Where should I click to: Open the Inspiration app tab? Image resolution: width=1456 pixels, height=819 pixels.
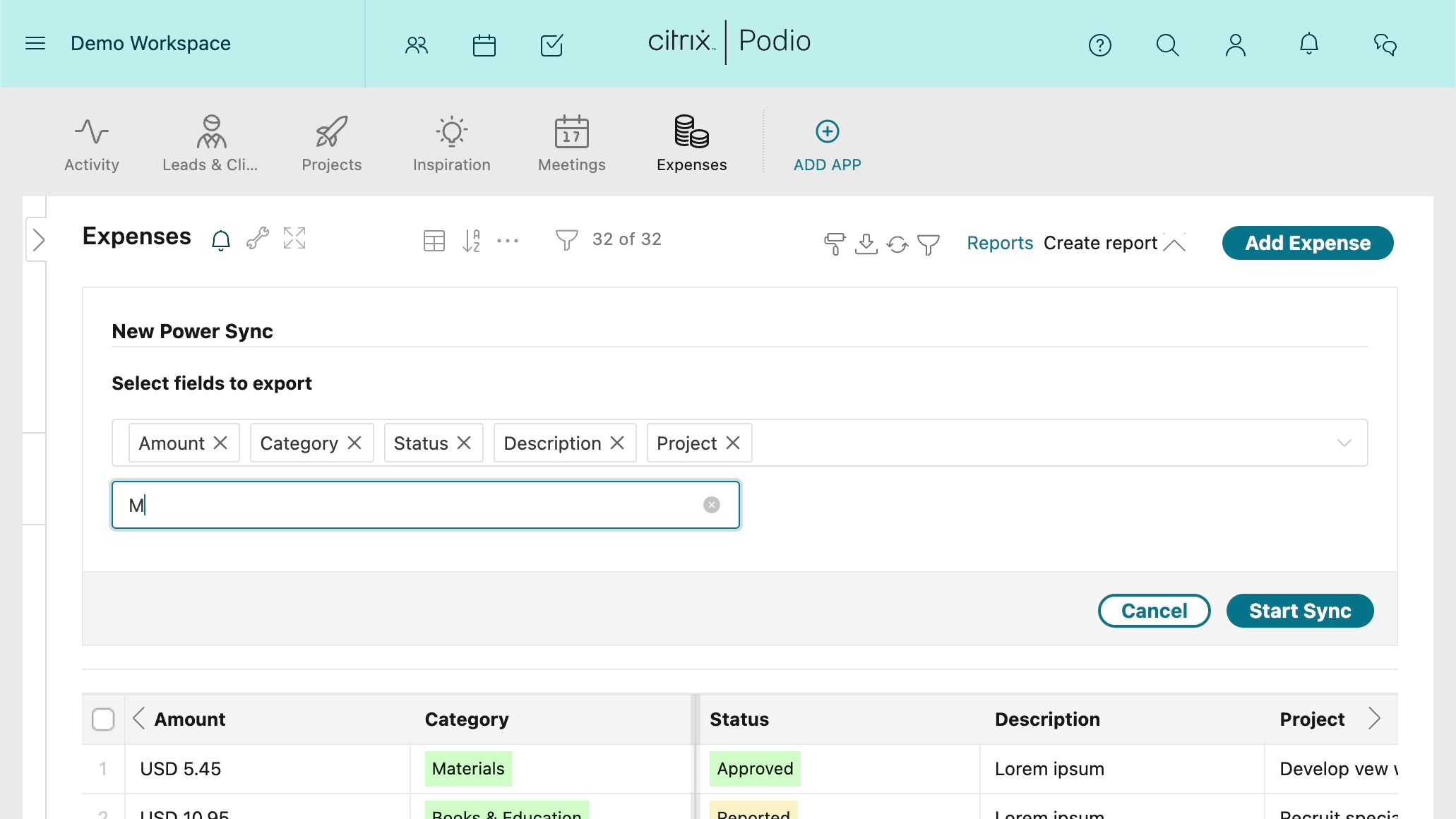coord(452,145)
